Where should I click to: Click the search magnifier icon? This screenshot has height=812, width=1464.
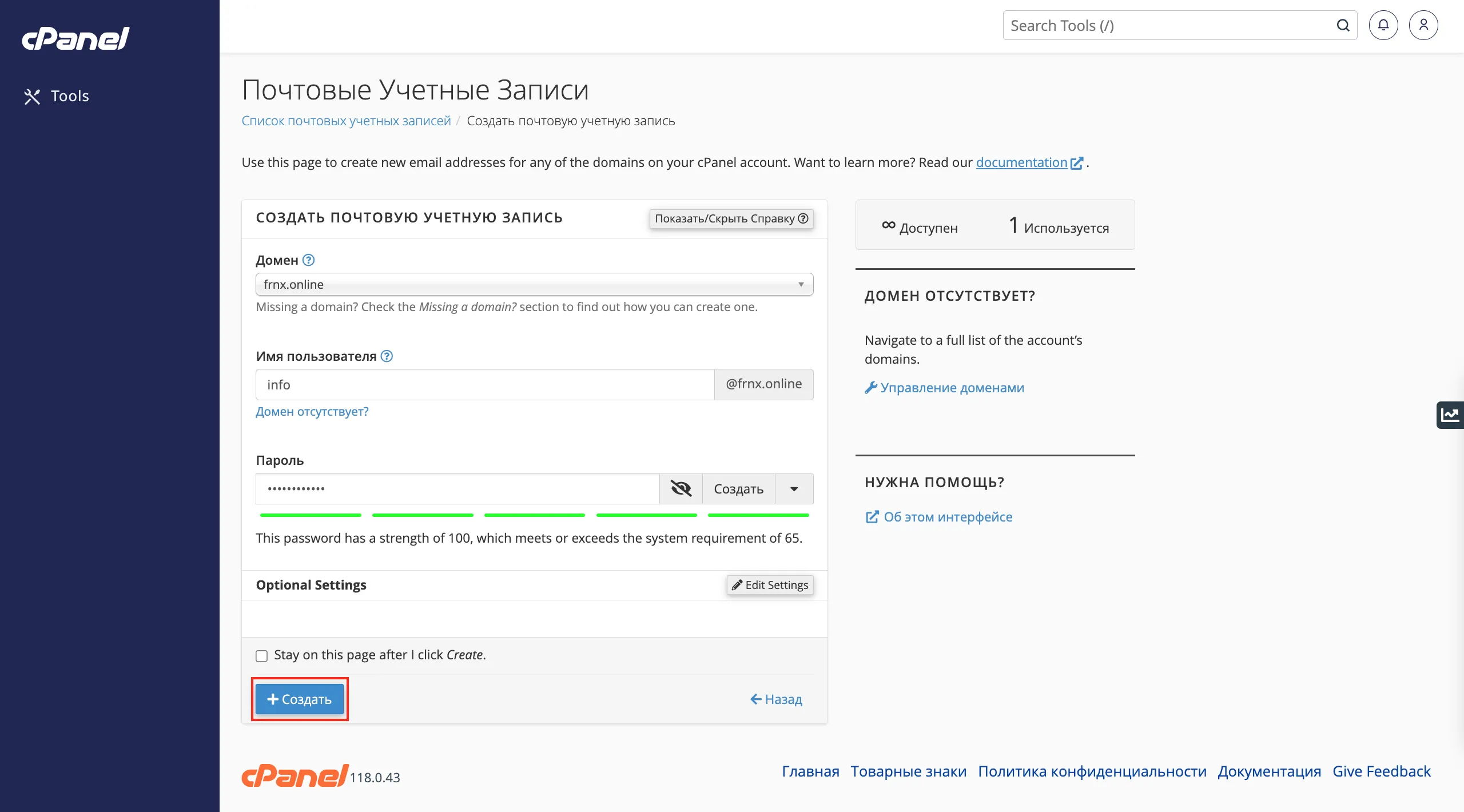tap(1343, 25)
